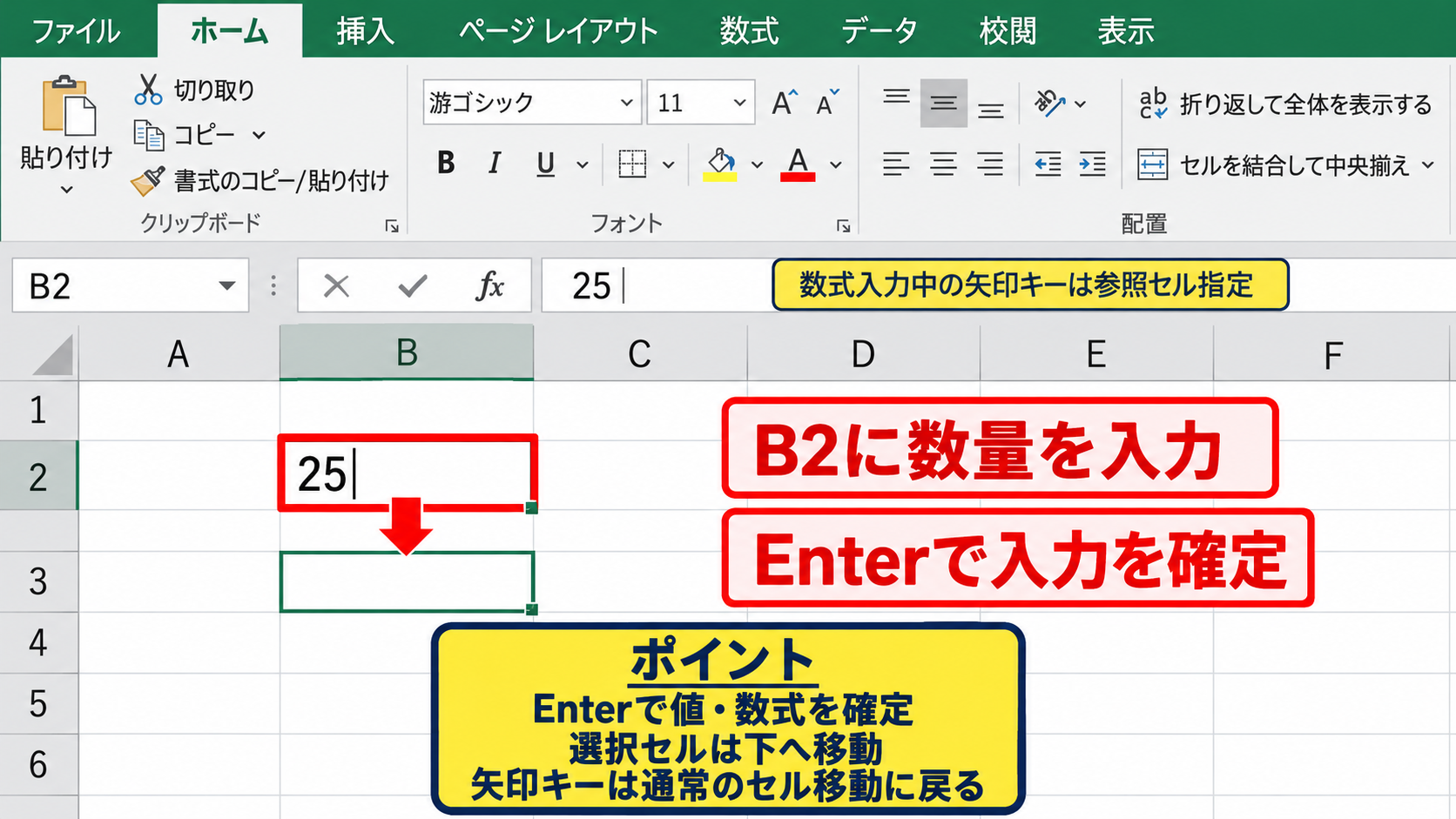Click the Borders grid icon
The height and width of the screenshot is (819, 1456).
pyautogui.click(x=632, y=164)
